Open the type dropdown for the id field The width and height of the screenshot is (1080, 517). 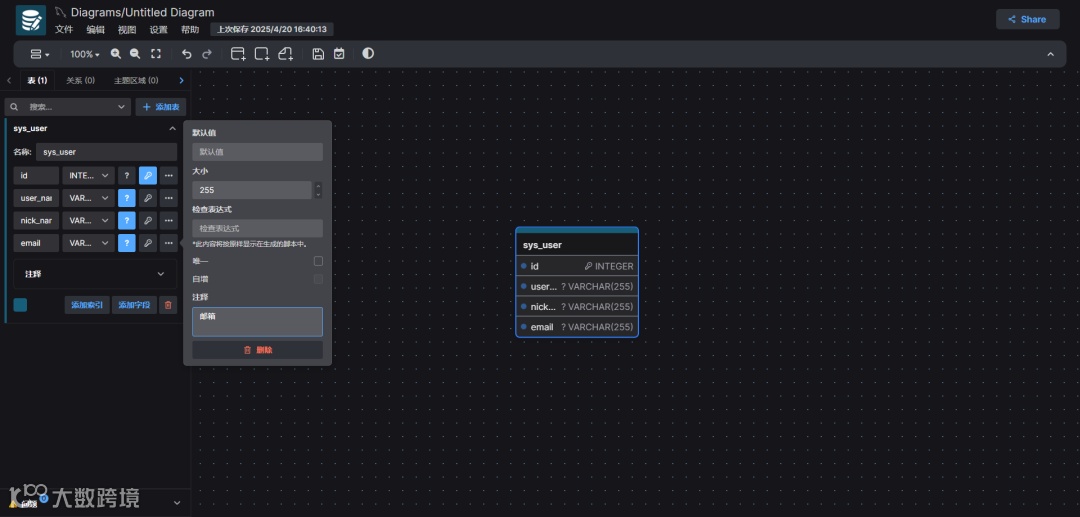pyautogui.click(x=89, y=176)
